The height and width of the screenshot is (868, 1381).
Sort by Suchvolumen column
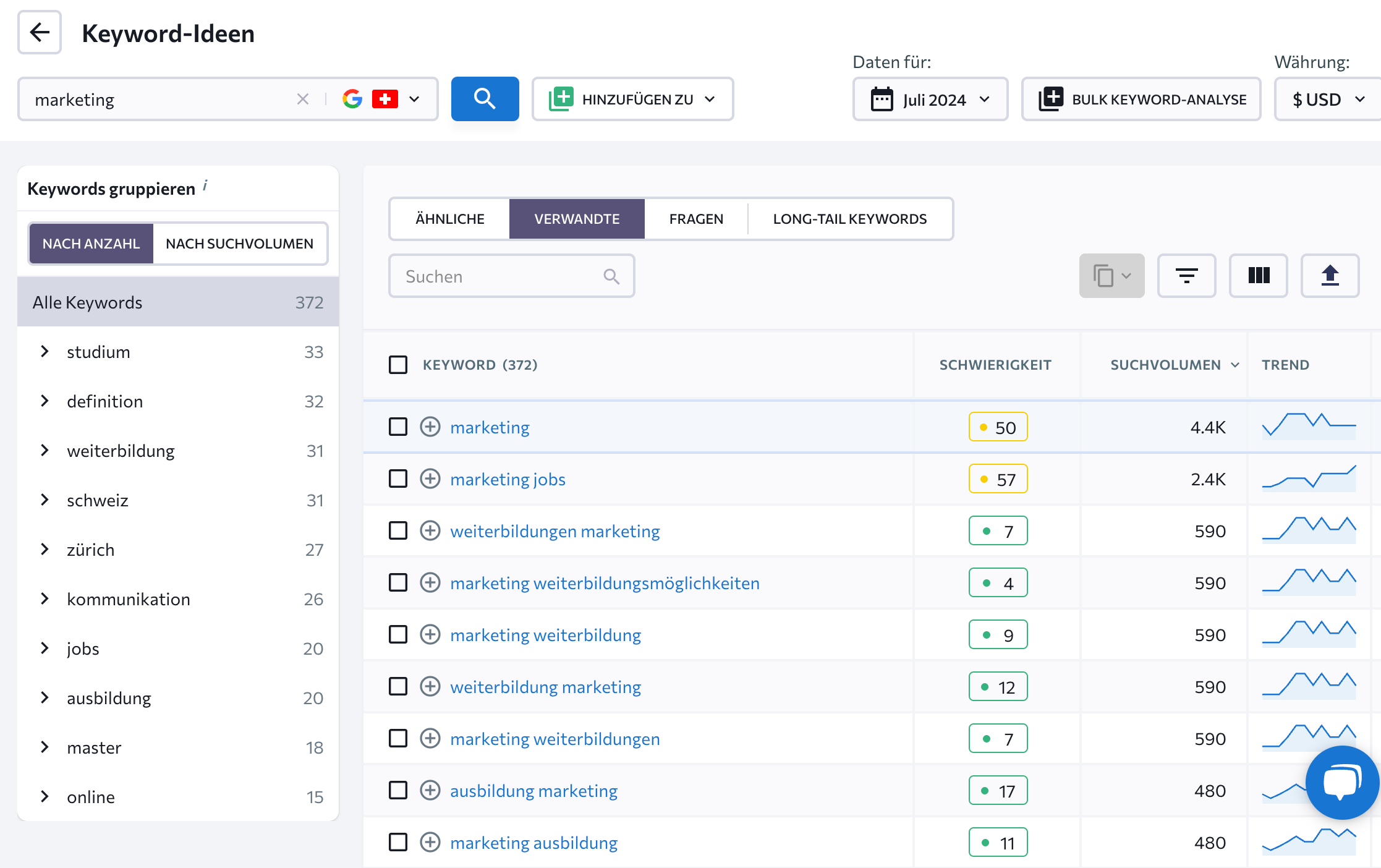[1175, 365]
